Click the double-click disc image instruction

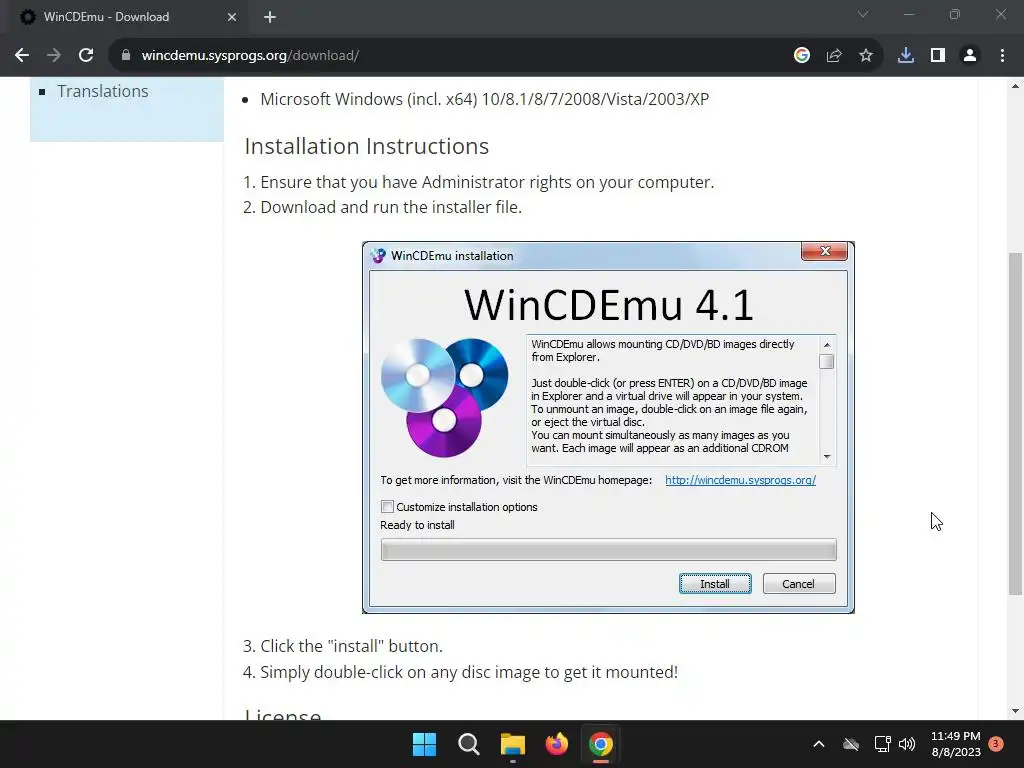469,672
